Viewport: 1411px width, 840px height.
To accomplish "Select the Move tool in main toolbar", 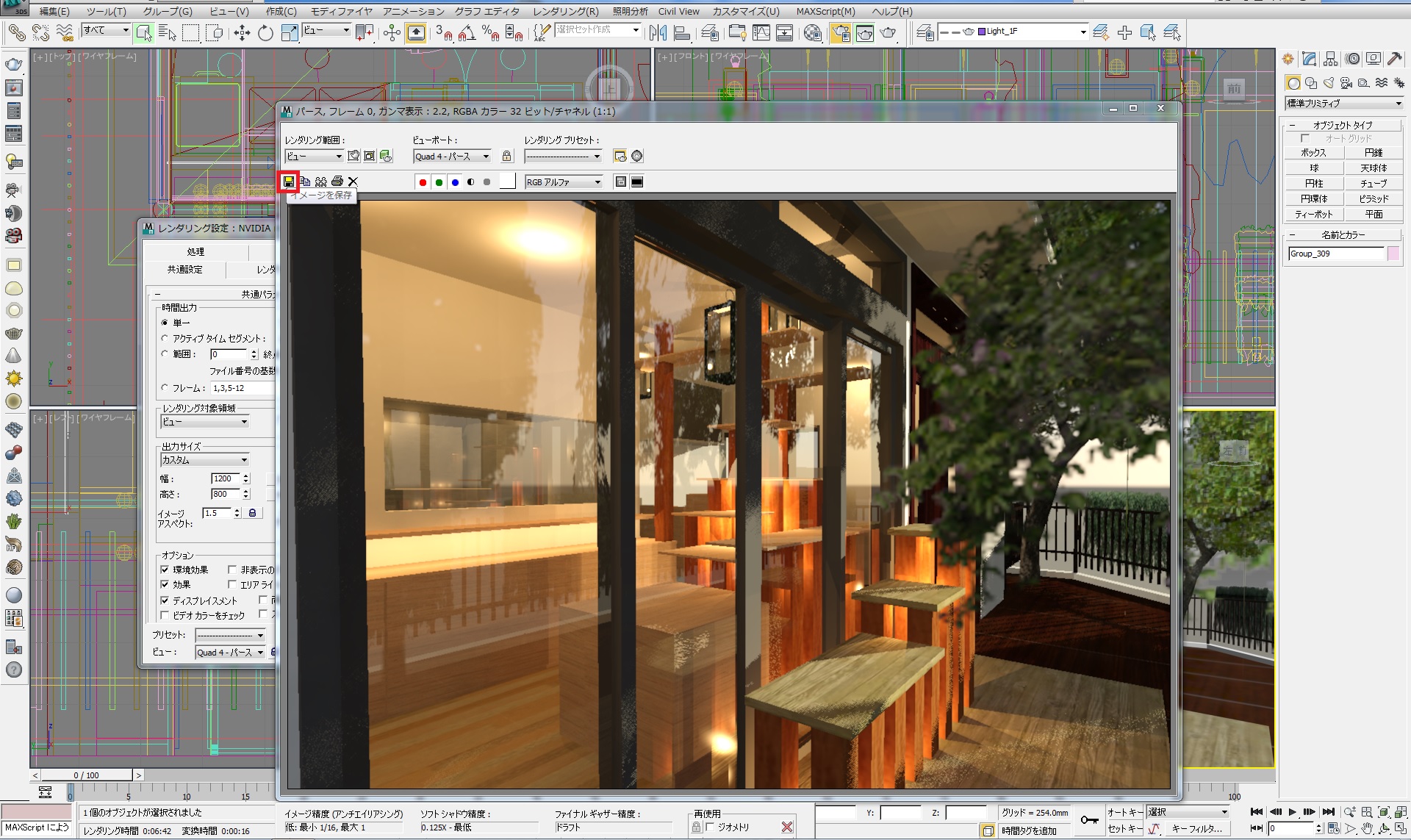I will [x=242, y=33].
